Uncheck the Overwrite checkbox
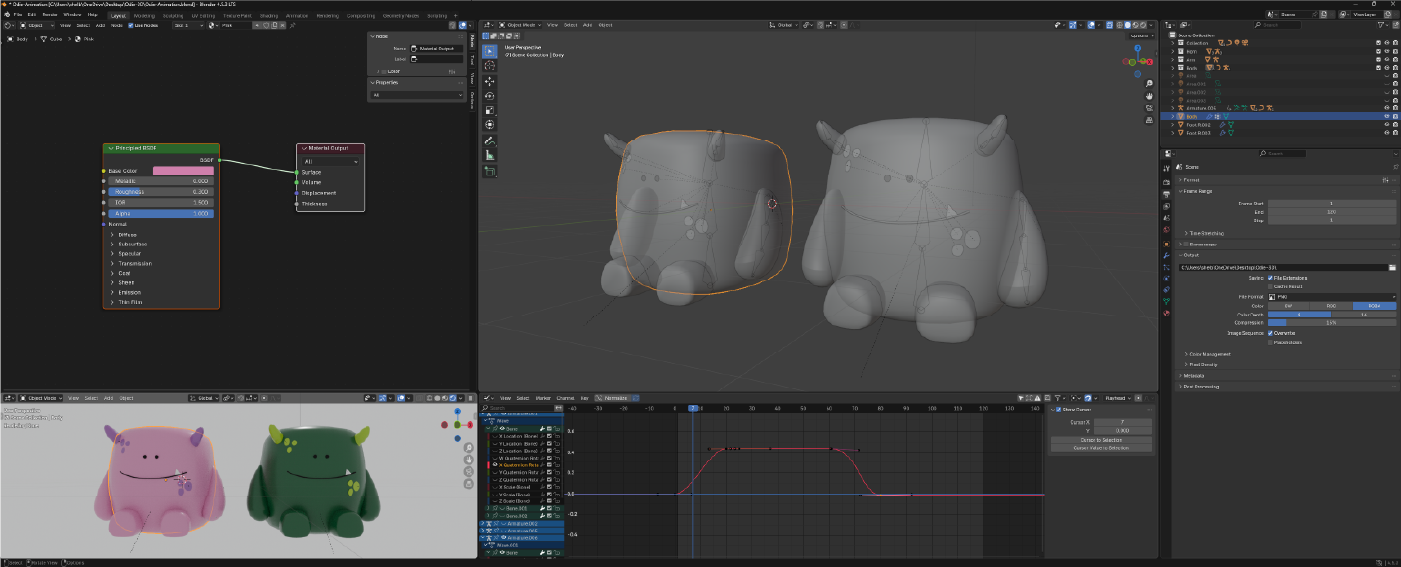1401x567 pixels. click(1271, 333)
